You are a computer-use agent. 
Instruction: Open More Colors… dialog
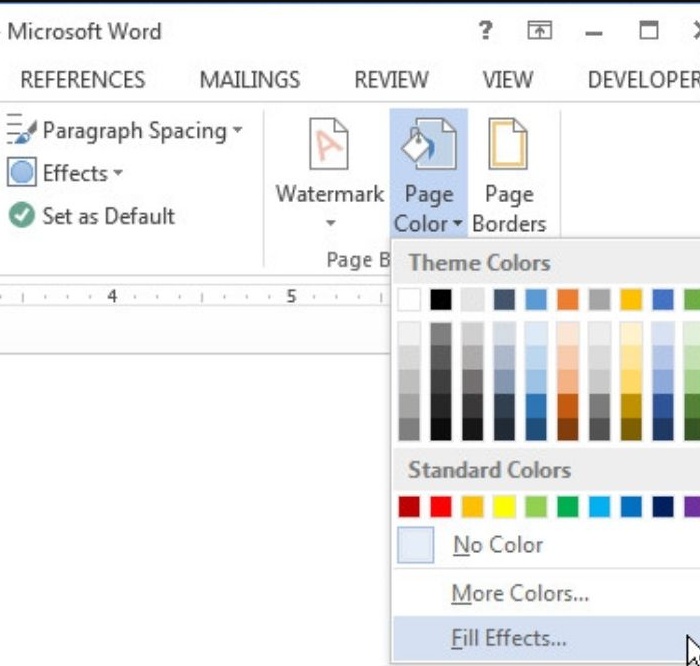pyautogui.click(x=546, y=593)
